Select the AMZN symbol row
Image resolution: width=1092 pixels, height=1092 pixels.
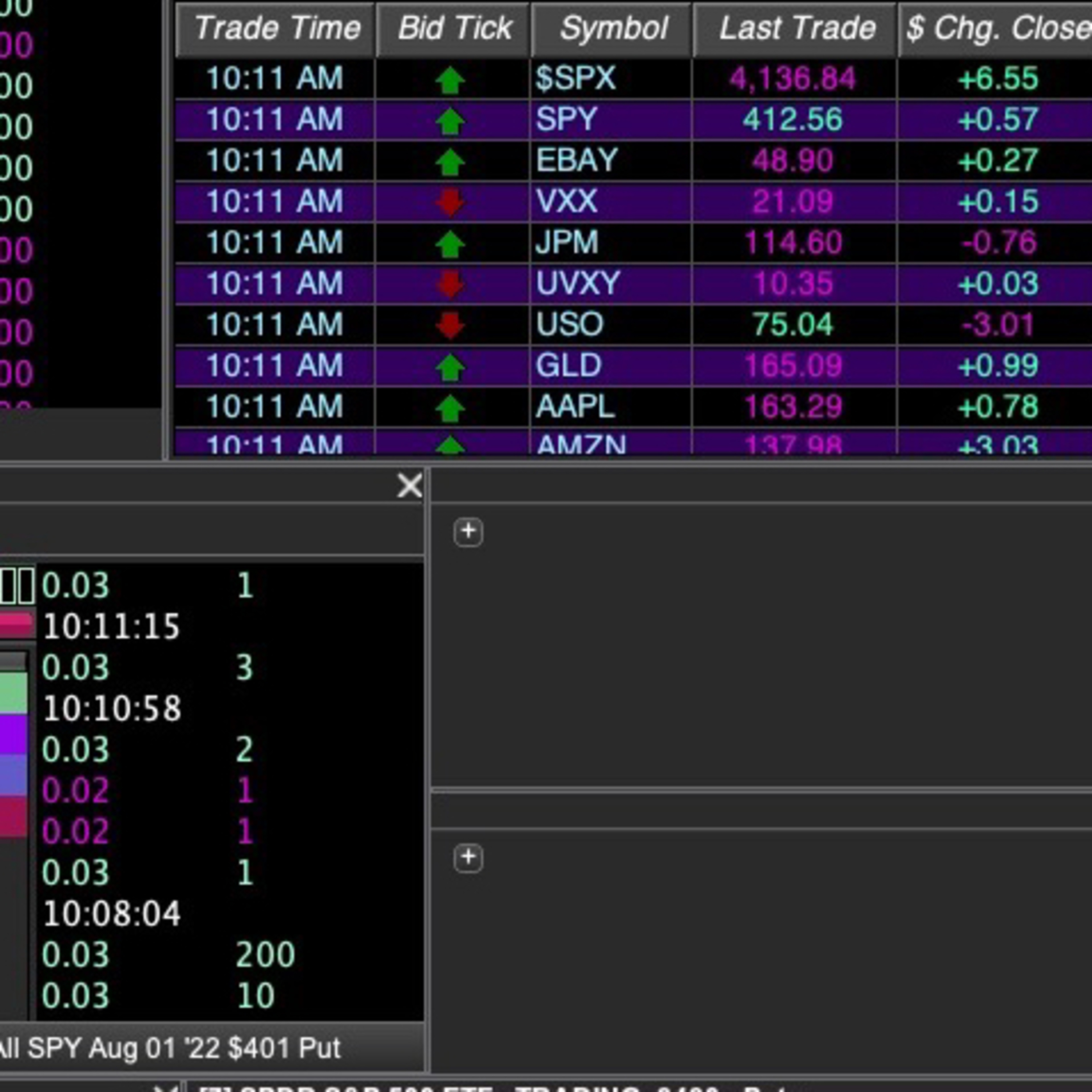[581, 444]
